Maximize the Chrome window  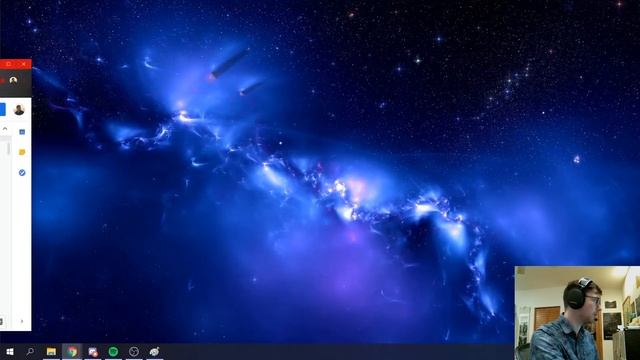point(9,64)
